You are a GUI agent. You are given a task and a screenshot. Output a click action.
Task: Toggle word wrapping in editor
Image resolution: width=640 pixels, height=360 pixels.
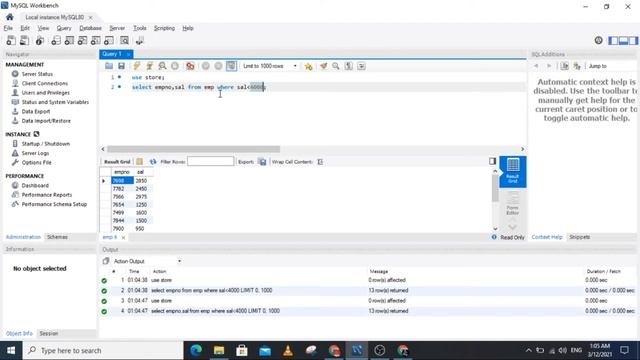coord(361,66)
